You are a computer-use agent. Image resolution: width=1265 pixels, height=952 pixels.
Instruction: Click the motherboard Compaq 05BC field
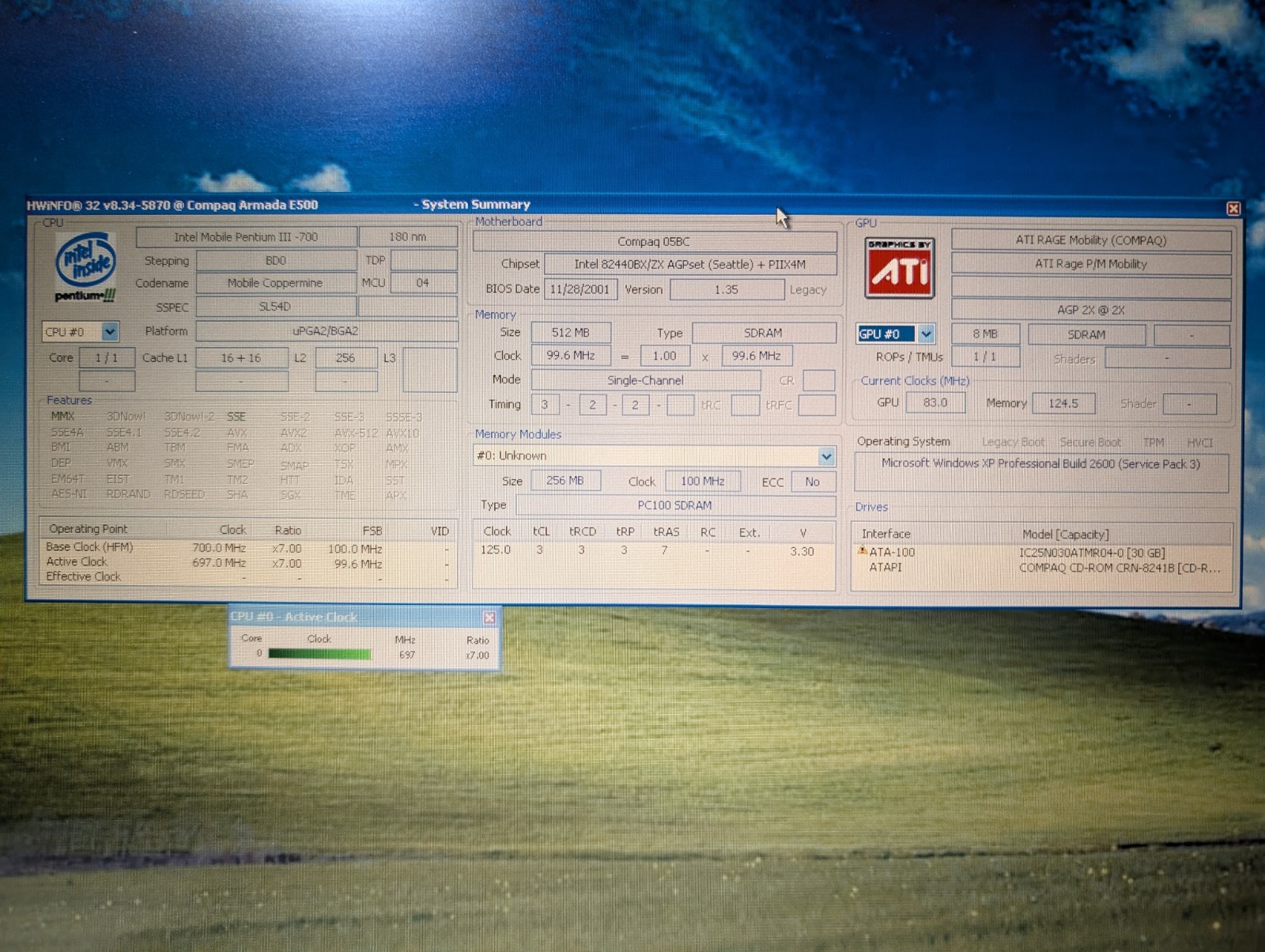coord(654,242)
